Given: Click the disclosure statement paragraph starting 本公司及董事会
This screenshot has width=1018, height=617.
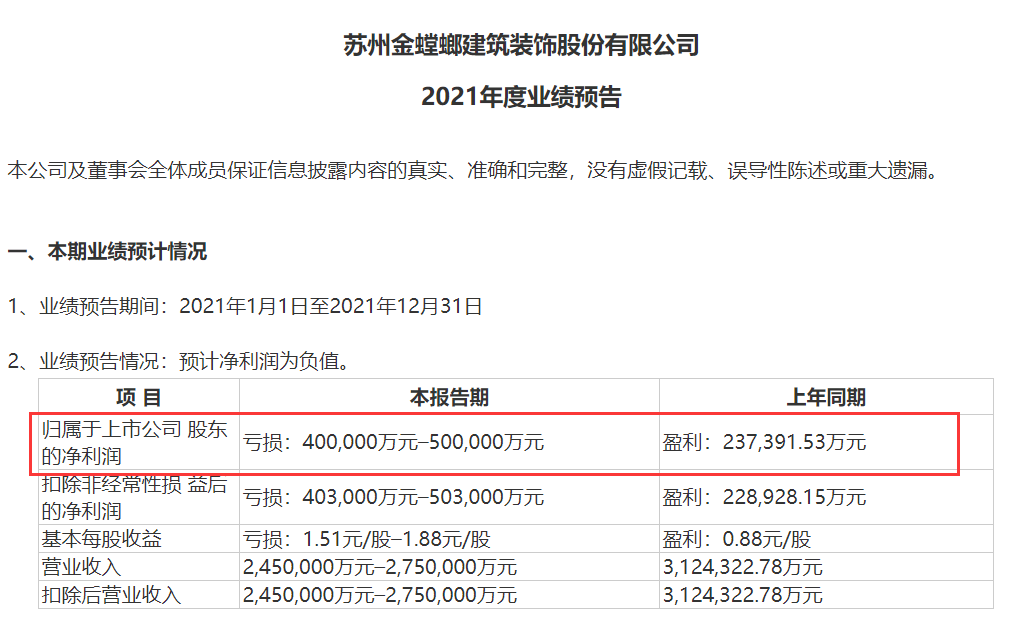Looking at the screenshot, I should pyautogui.click(x=473, y=170).
